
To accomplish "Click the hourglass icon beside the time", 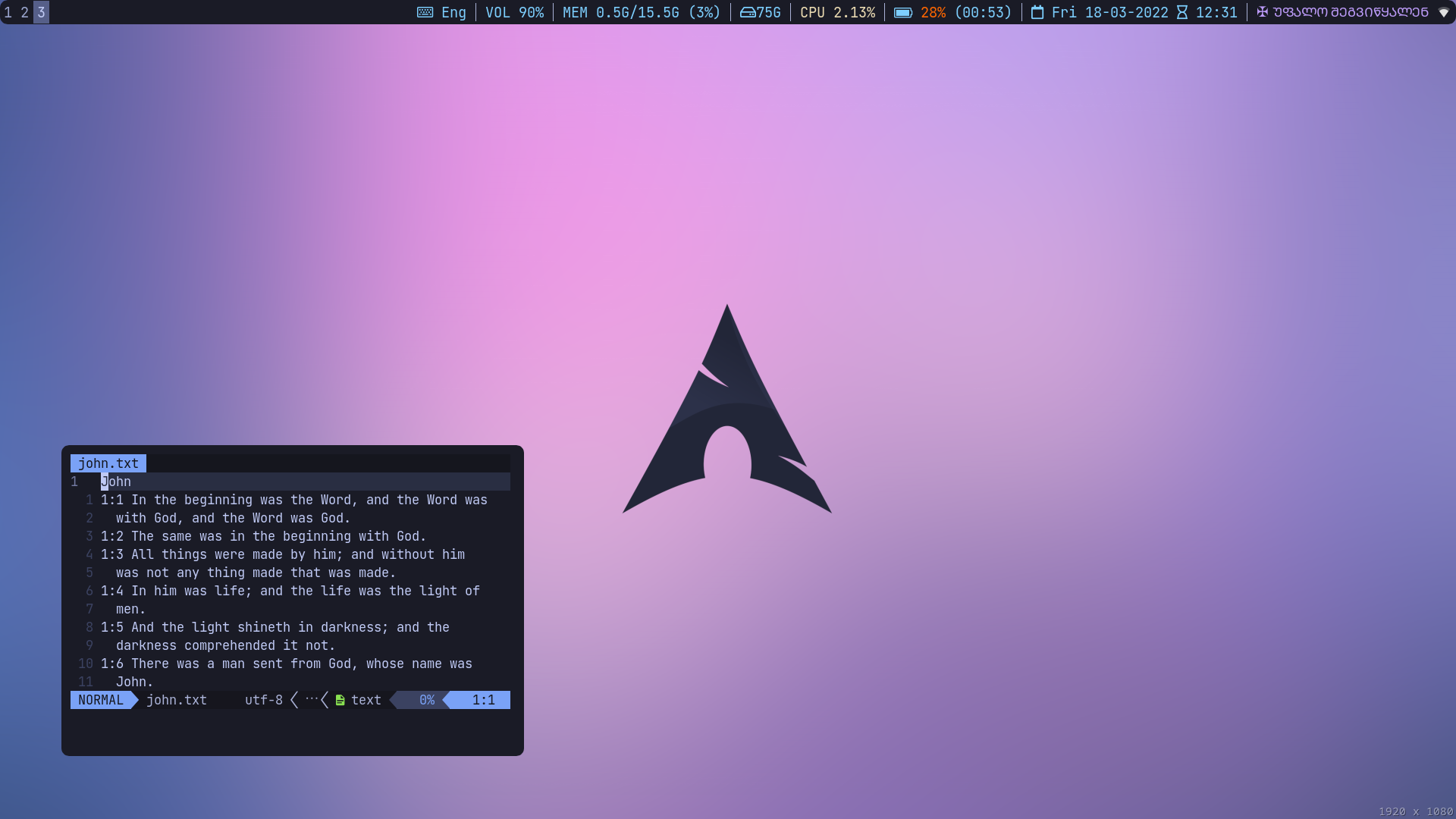I will coord(1181,12).
